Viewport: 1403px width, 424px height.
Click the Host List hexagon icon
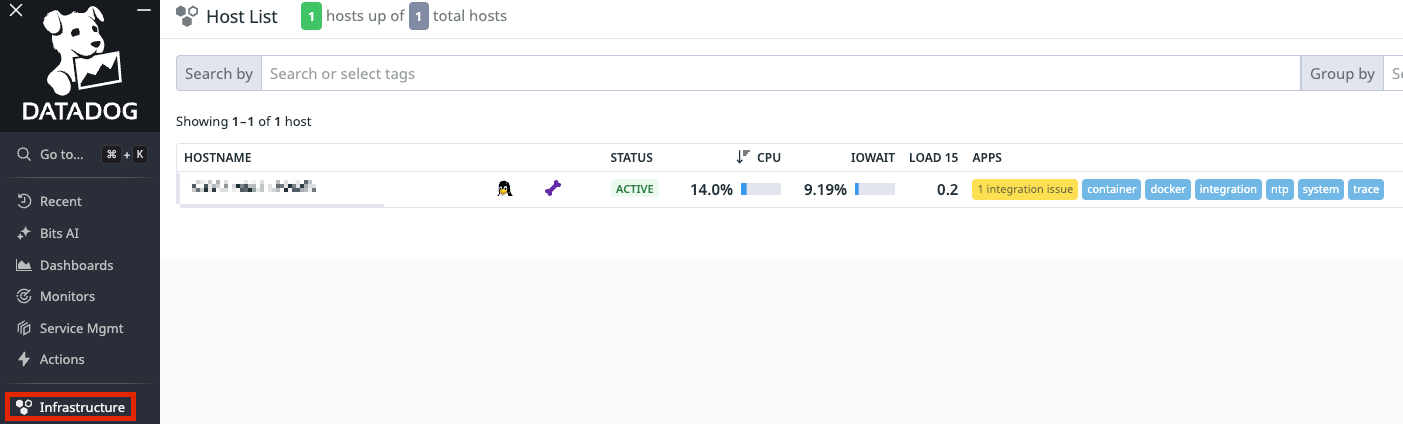pos(187,16)
